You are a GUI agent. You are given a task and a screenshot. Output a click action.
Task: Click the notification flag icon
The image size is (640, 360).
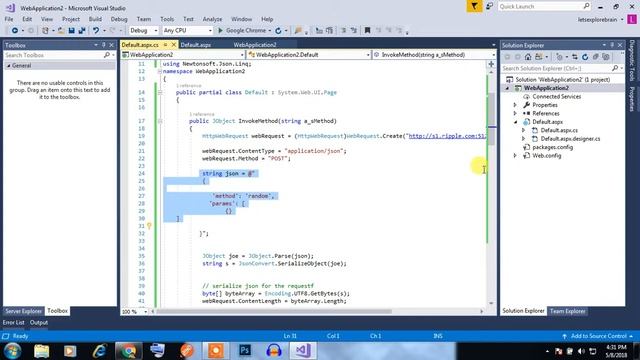pyautogui.click(x=474, y=6)
